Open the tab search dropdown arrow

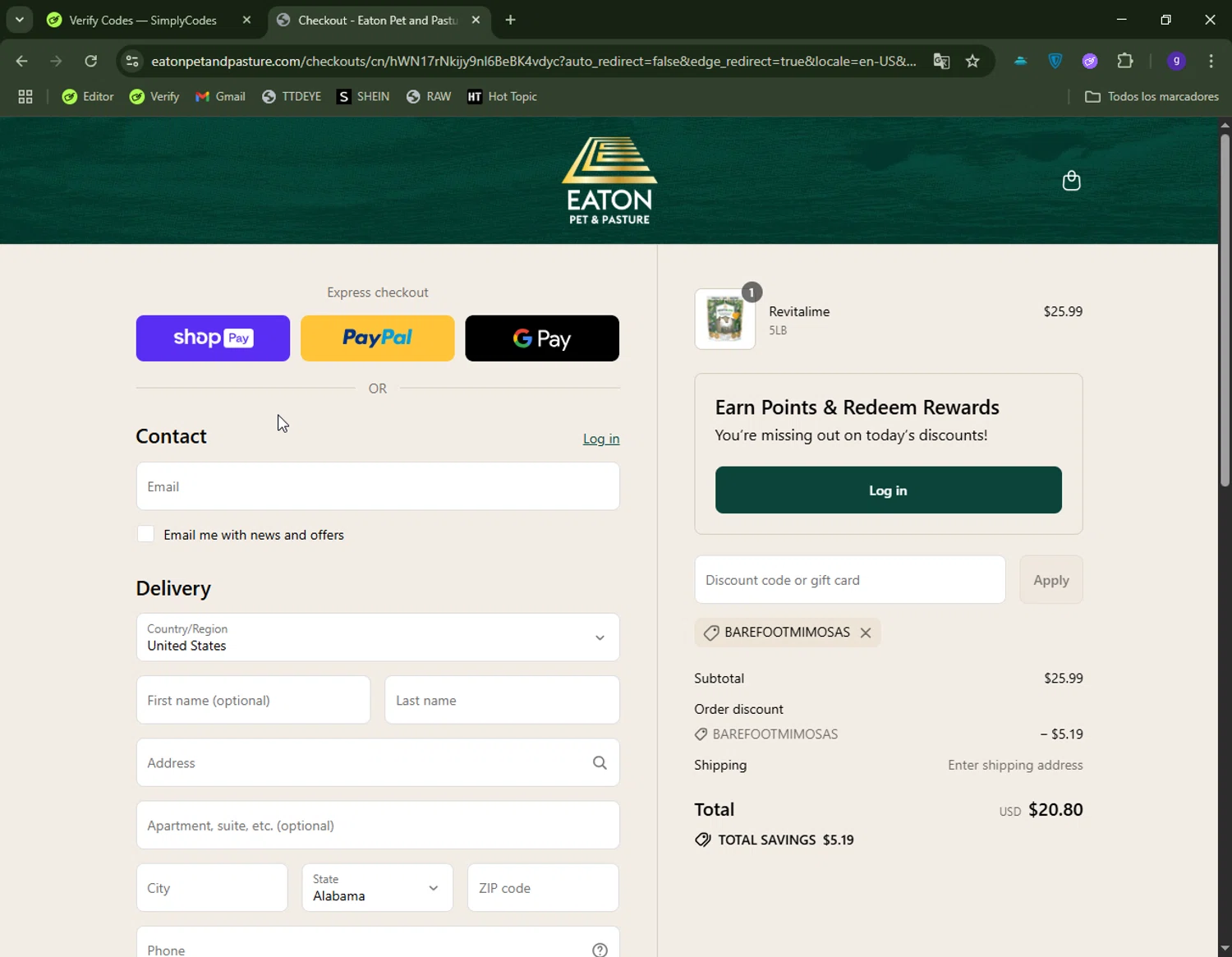coord(19,20)
